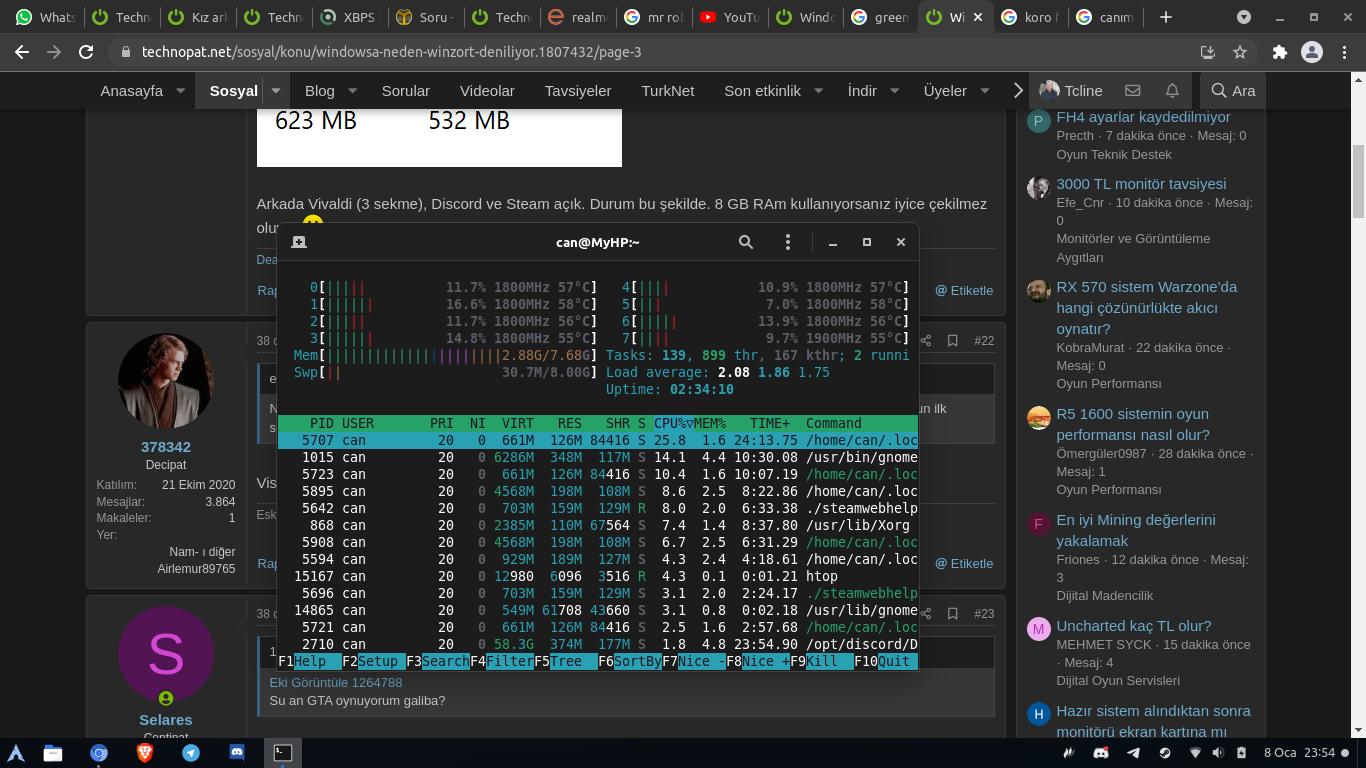Bookmark this page with the star icon
Screen dimensions: 1366x768
tap(1240, 52)
